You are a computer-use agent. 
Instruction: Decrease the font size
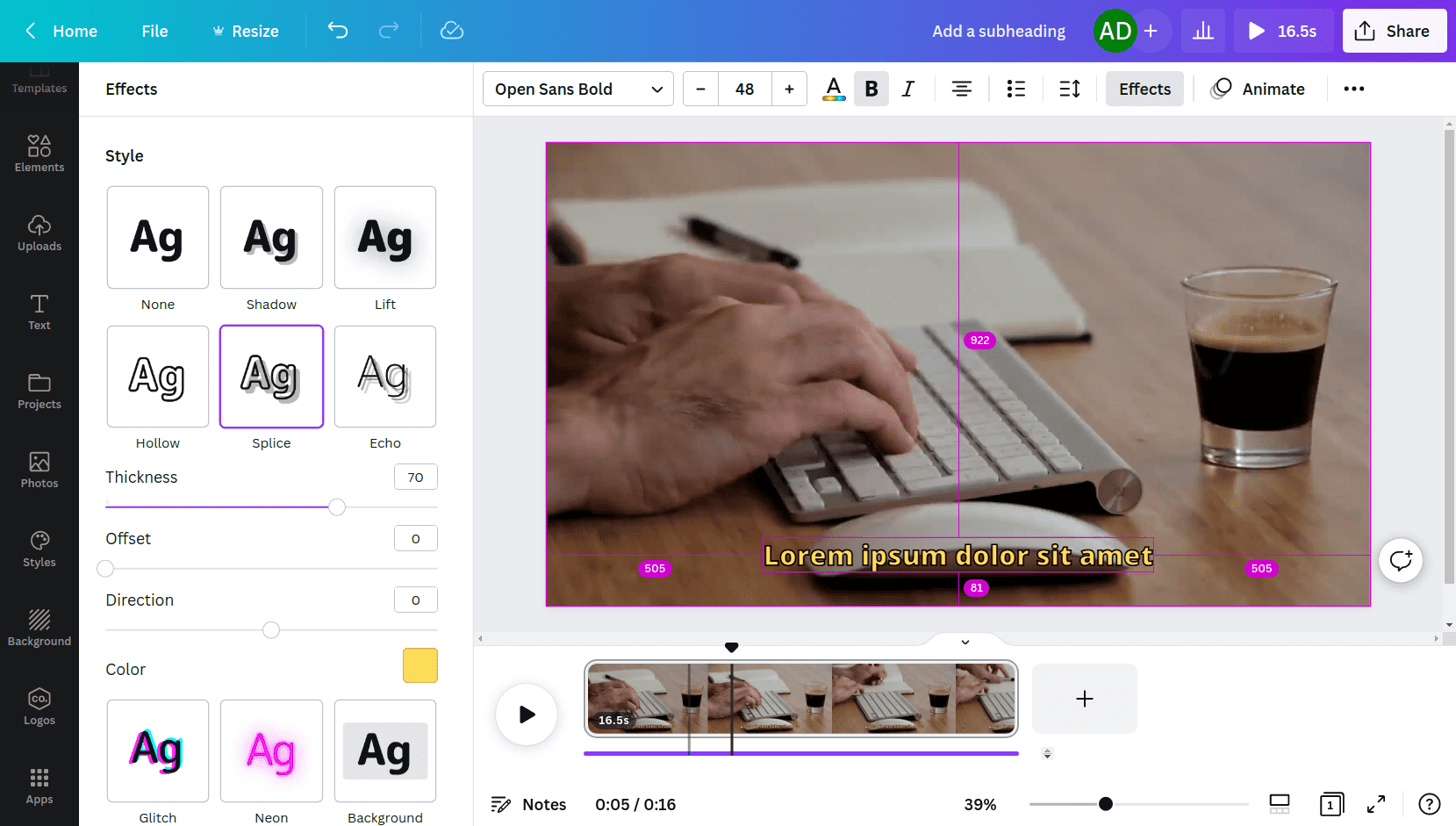tap(700, 89)
